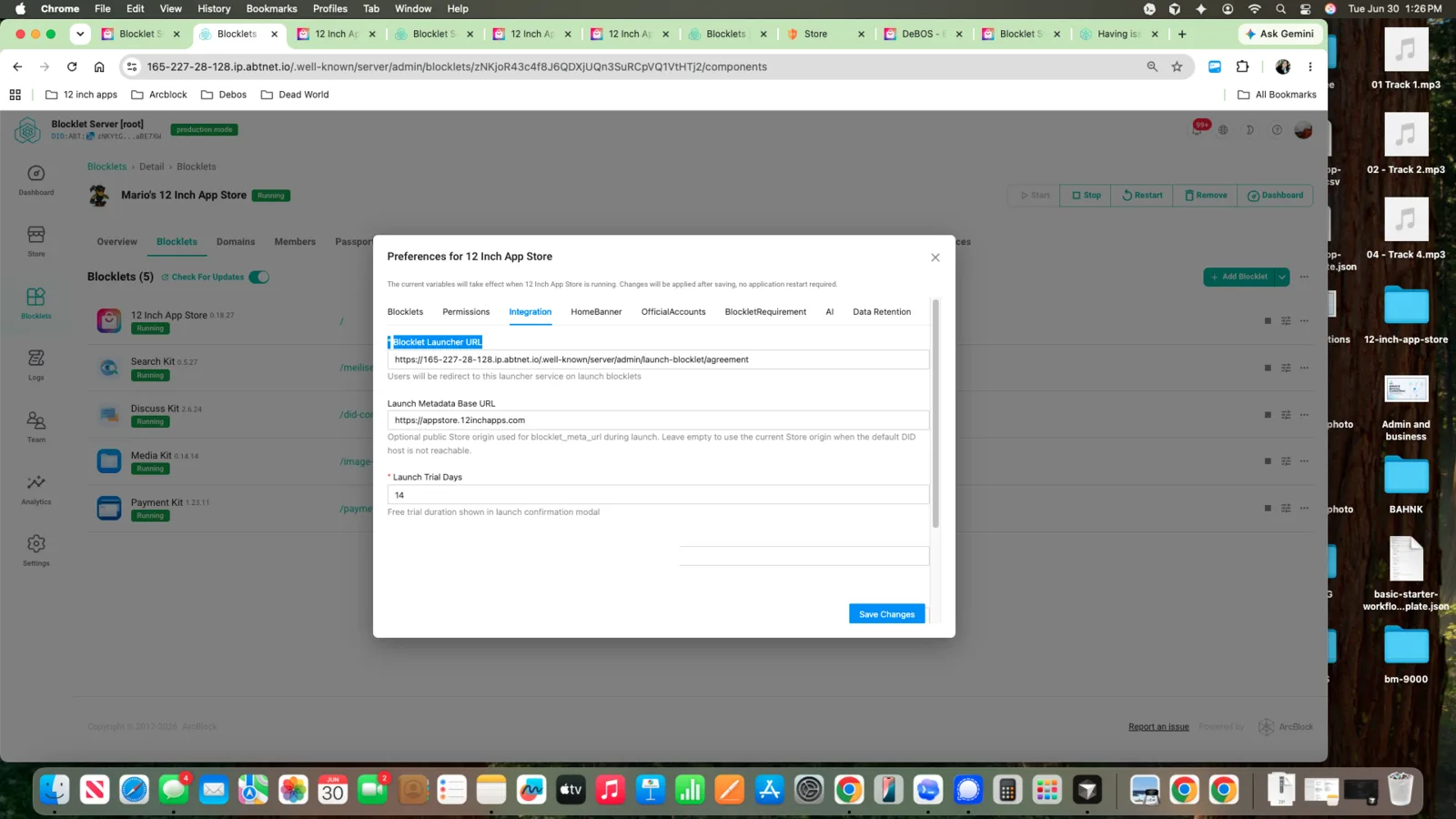Toggle the Check For Updates switch
Viewport: 1456px width, 819px height.
point(259,278)
